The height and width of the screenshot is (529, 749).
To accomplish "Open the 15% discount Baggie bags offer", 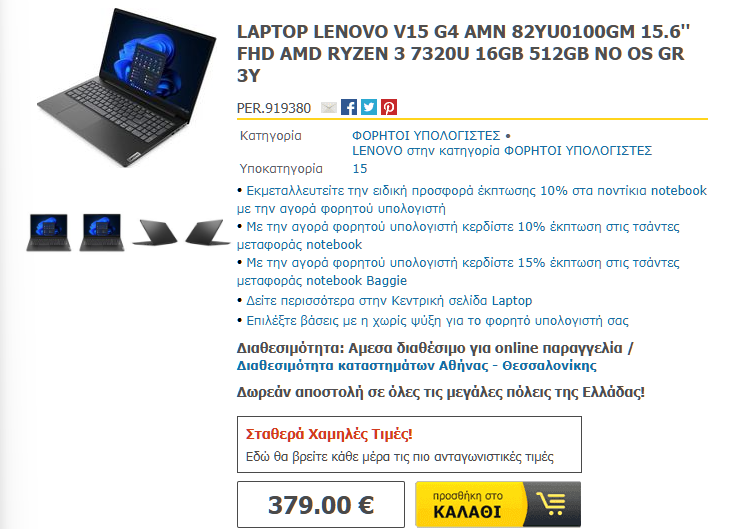I will [x=459, y=271].
